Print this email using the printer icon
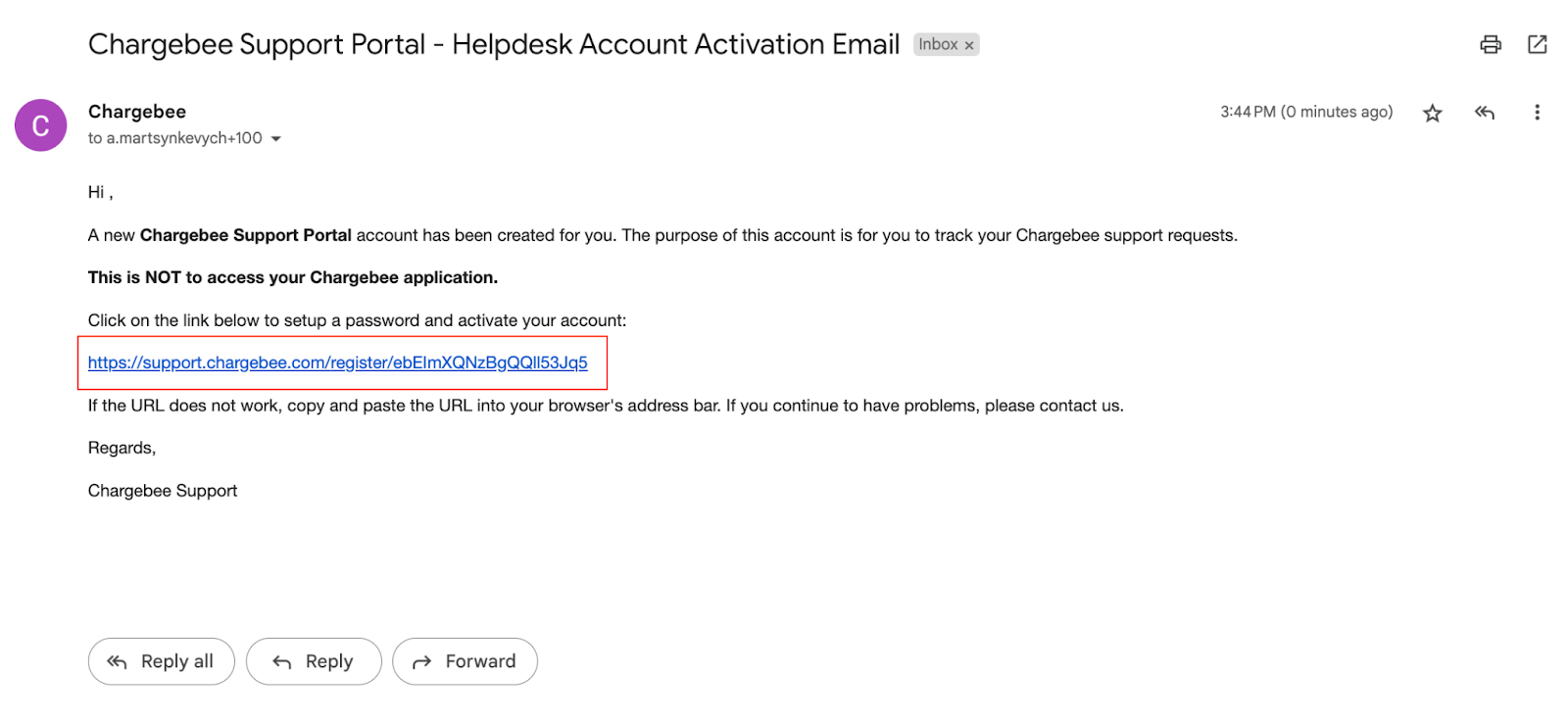Image resolution: width=1568 pixels, height=722 pixels. click(x=1490, y=44)
